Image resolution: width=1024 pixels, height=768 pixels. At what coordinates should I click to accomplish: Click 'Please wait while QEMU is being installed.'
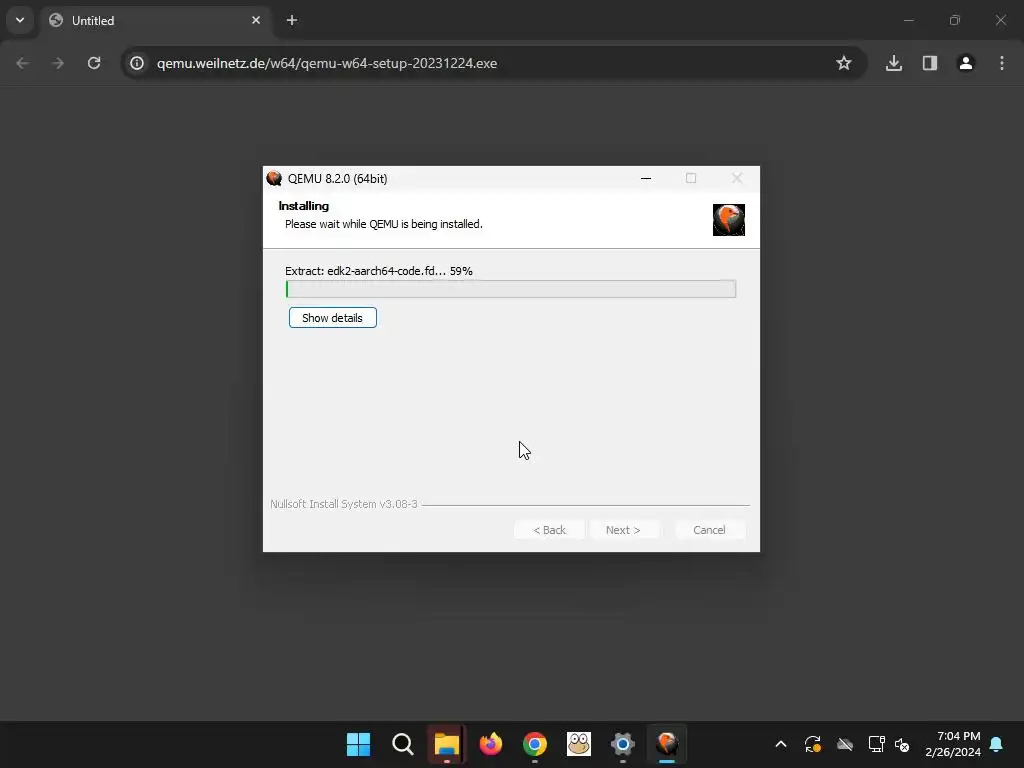[x=384, y=224]
